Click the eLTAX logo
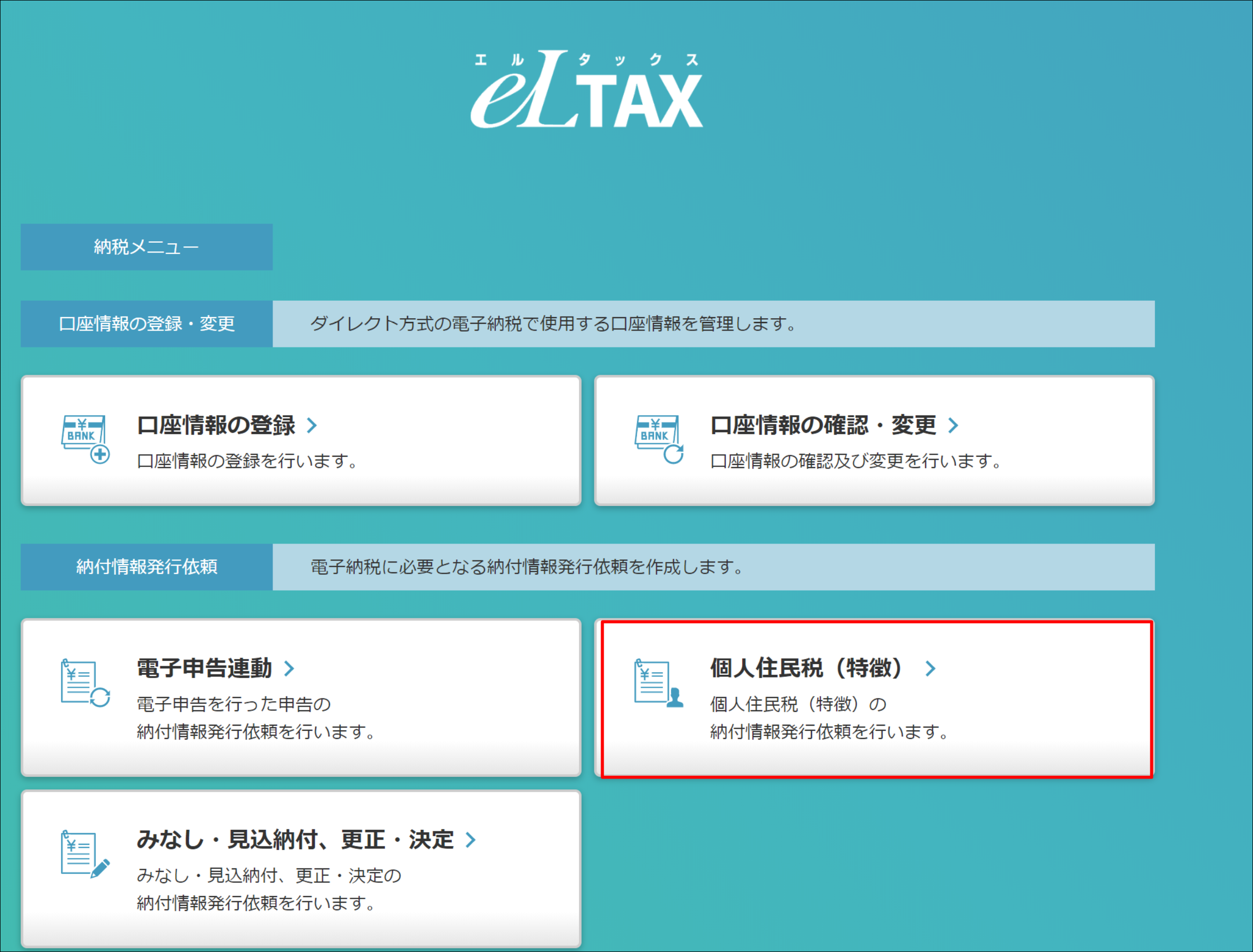The height and width of the screenshot is (952, 1253). point(587,89)
